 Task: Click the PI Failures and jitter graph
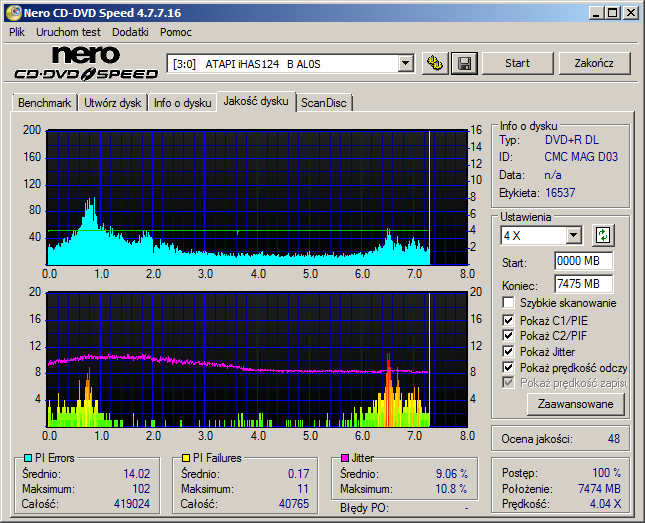(x=258, y=360)
